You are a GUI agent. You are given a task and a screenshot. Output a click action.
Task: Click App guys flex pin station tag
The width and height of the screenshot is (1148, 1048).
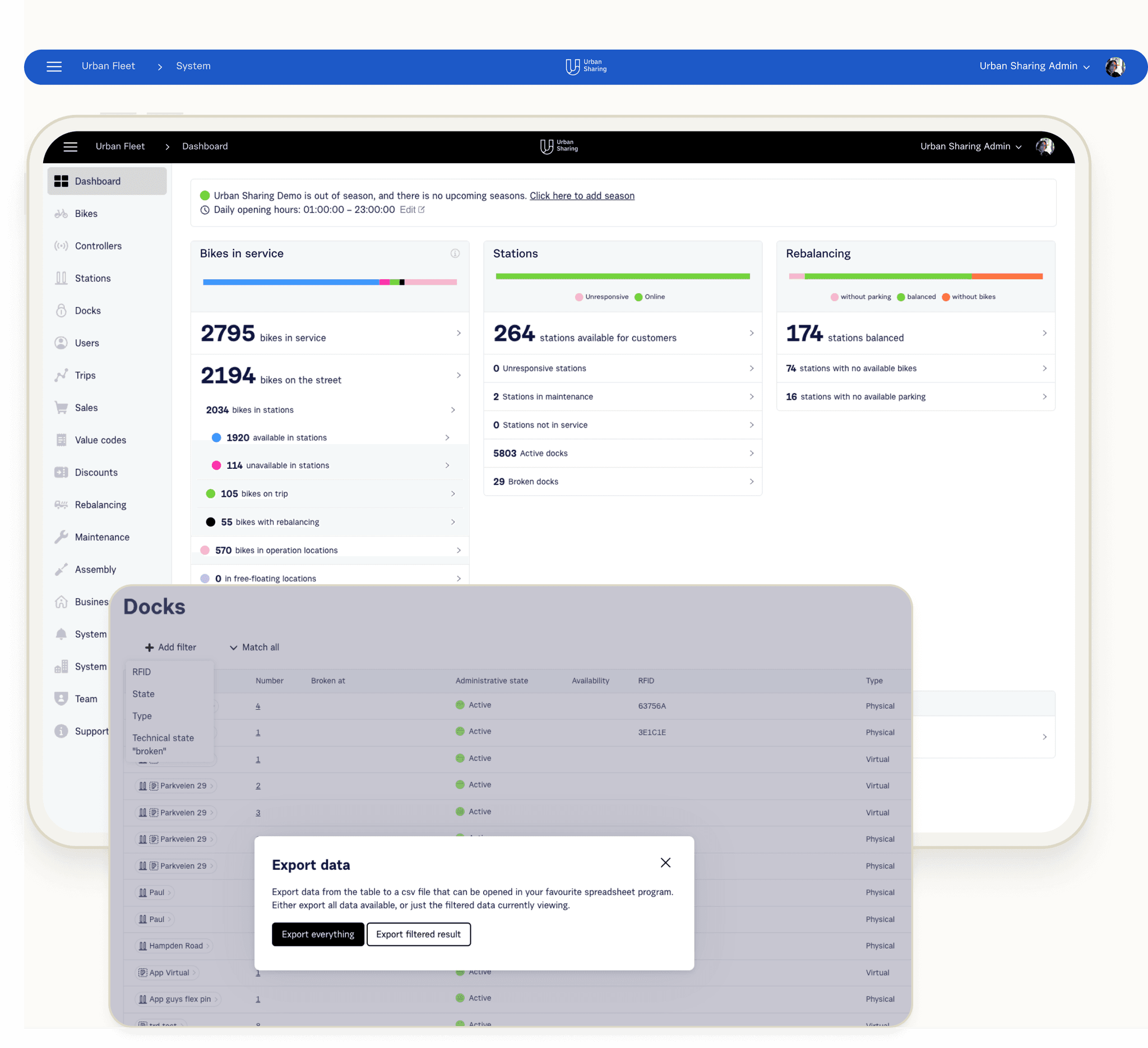point(178,999)
